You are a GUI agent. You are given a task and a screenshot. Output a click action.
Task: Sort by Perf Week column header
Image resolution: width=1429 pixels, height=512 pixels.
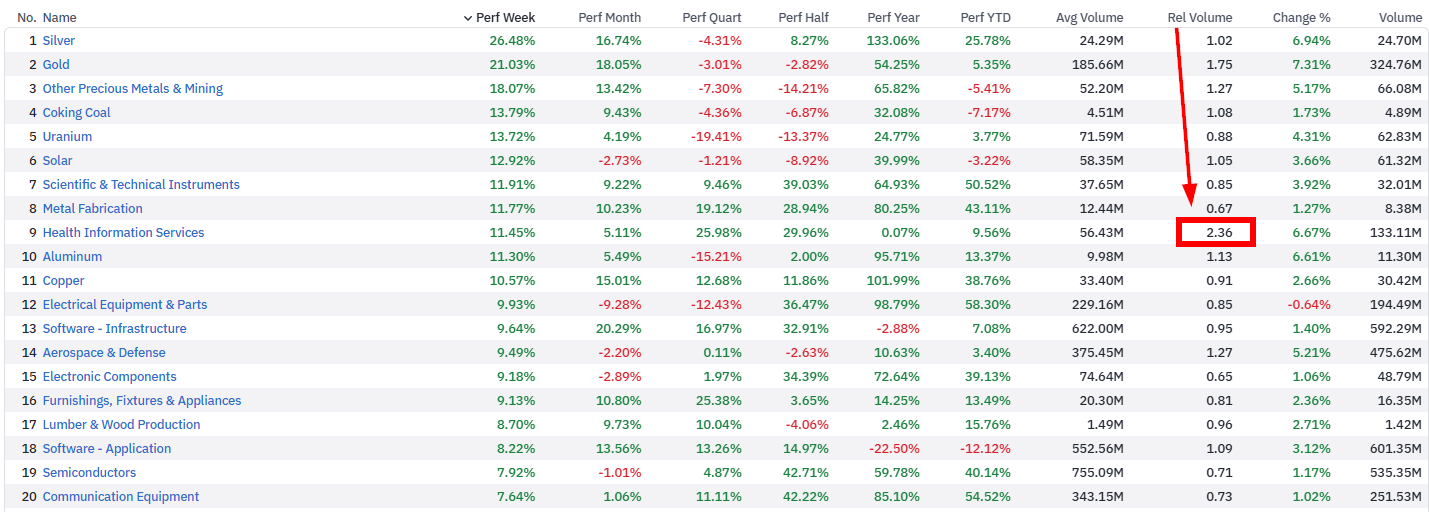pos(499,17)
